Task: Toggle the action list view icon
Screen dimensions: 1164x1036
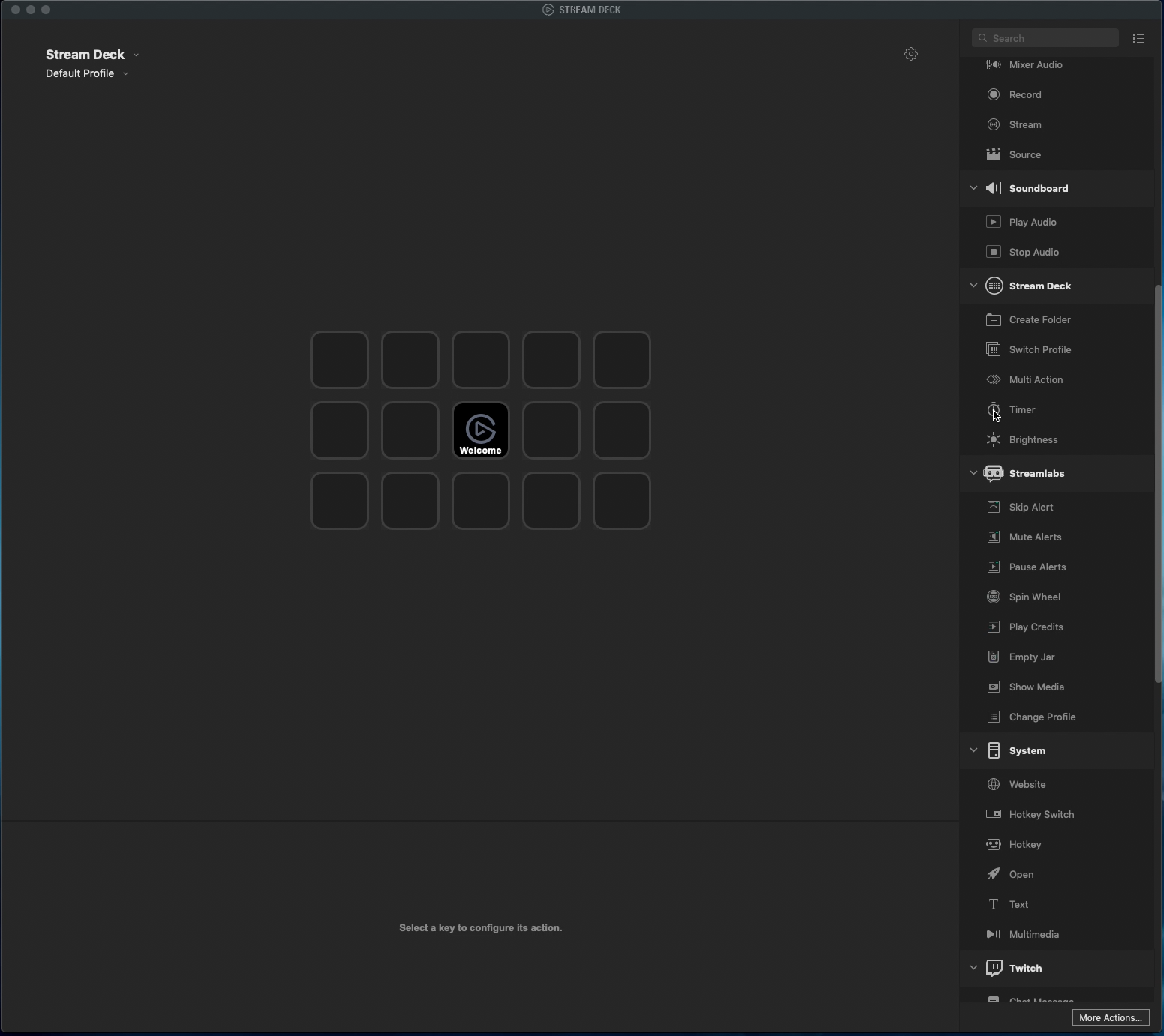Action: [x=1138, y=38]
